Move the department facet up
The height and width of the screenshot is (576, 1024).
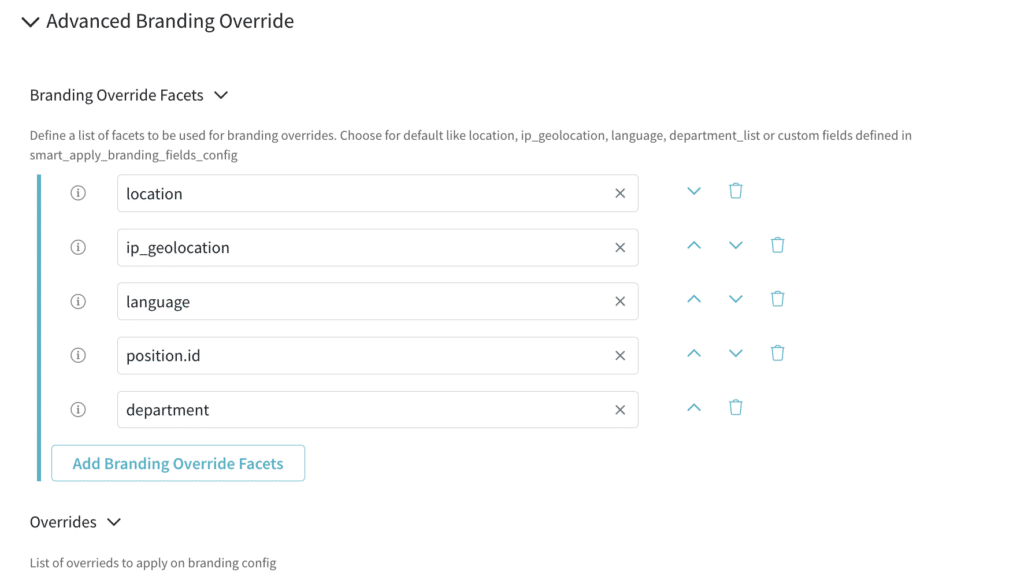[694, 408]
